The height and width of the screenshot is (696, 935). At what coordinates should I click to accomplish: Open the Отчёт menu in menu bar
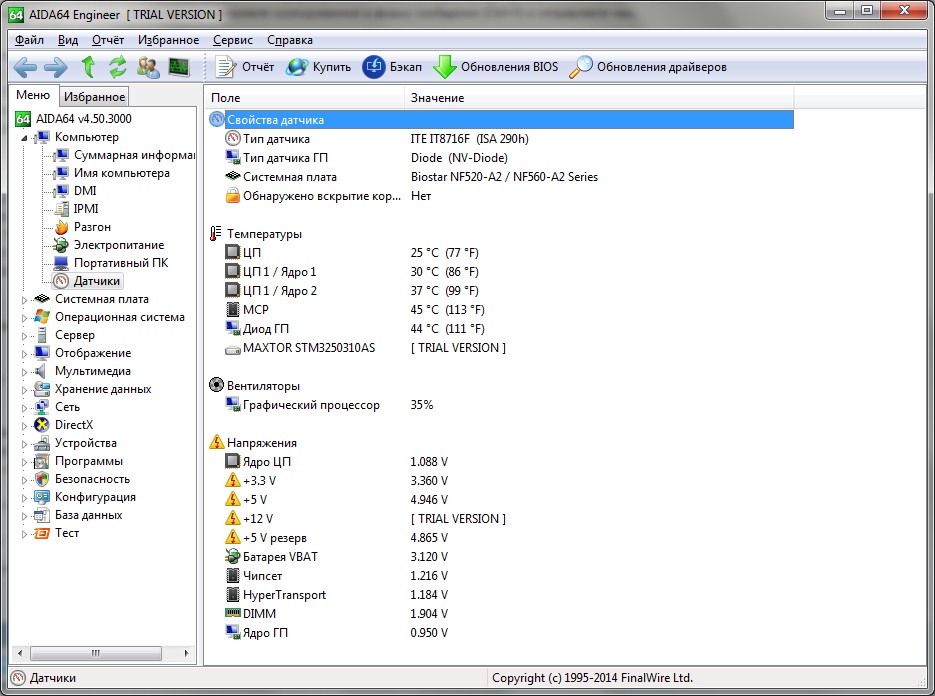[108, 40]
